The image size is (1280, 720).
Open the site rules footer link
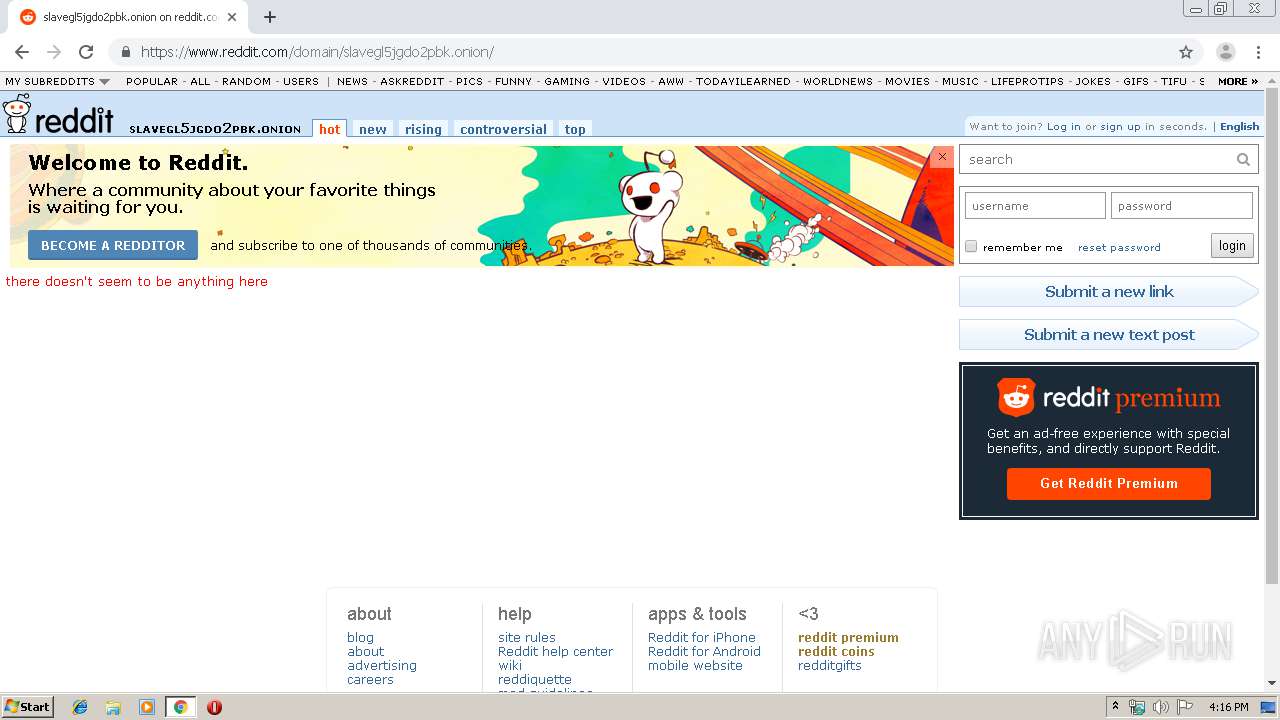[x=526, y=637]
